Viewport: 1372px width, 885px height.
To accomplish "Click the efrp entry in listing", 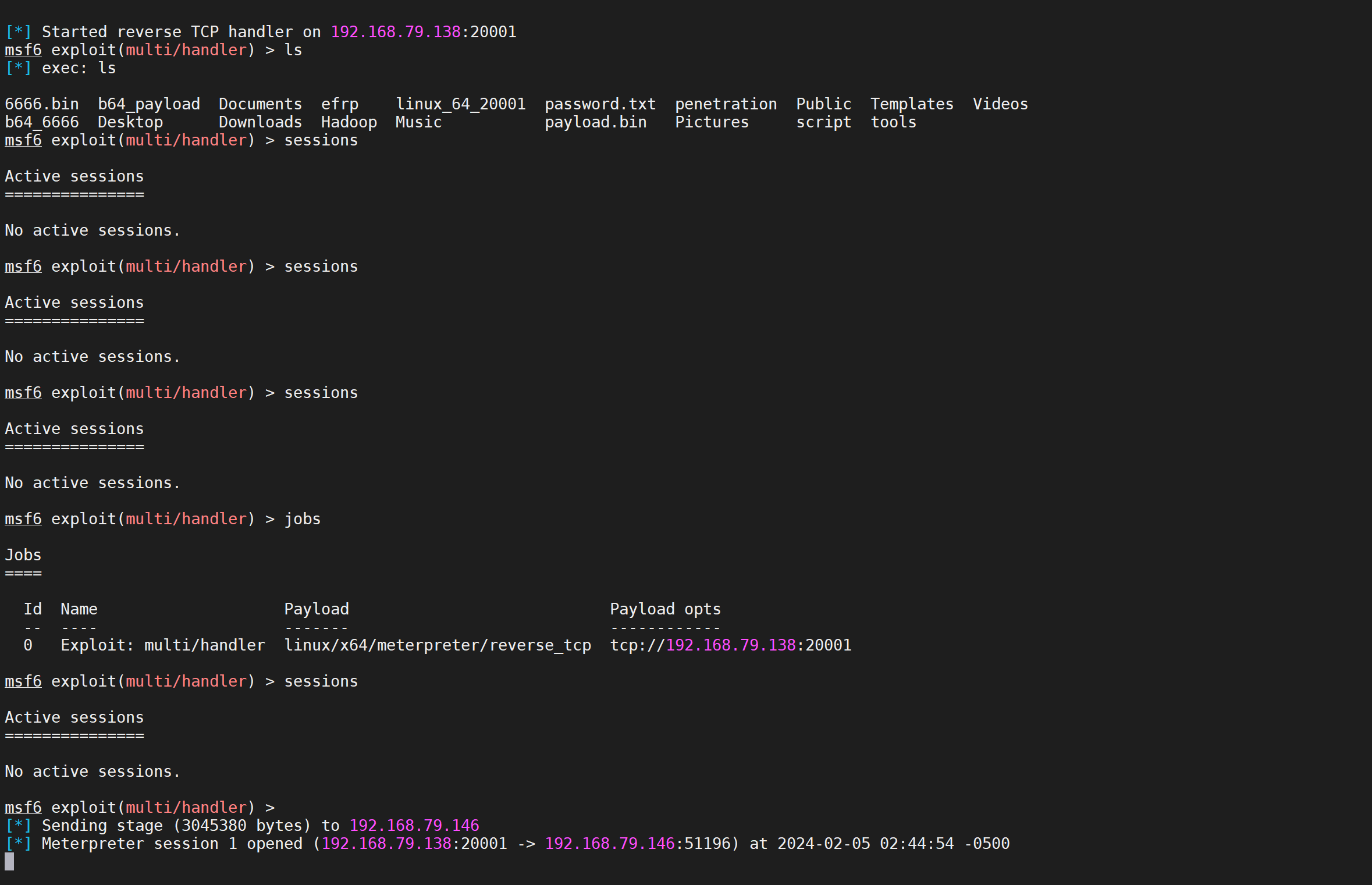I will click(340, 104).
